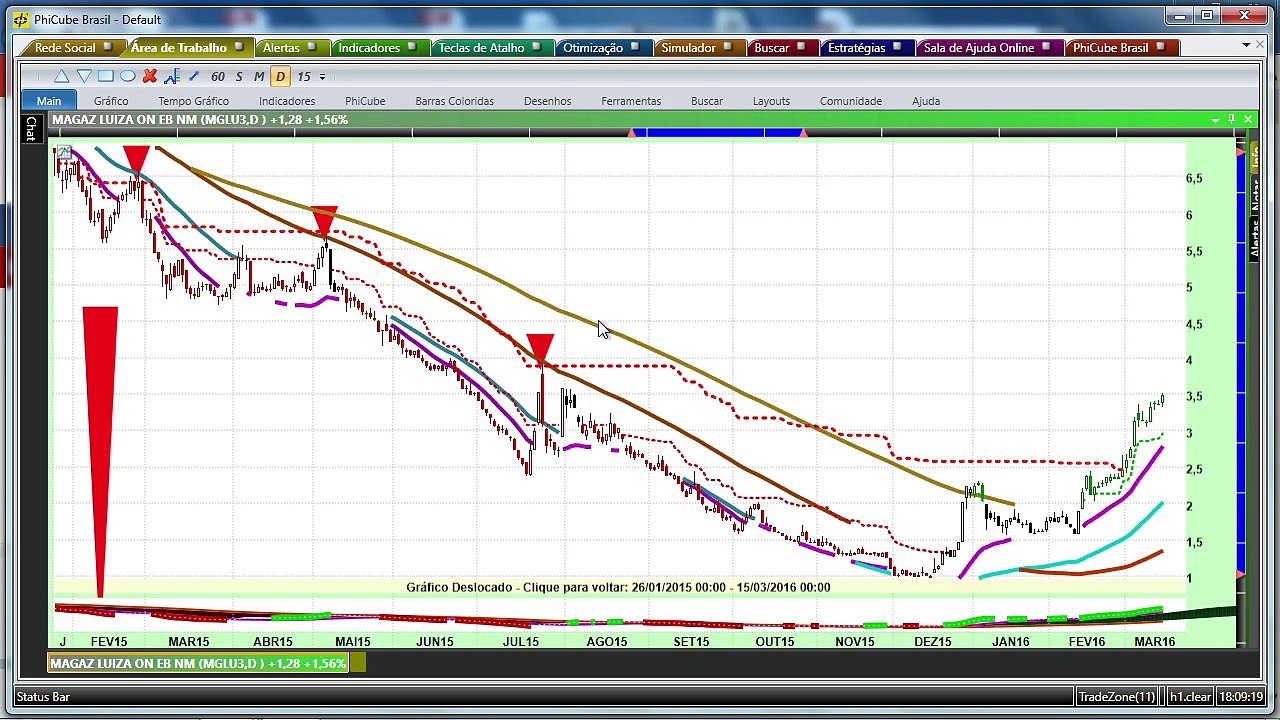Image resolution: width=1280 pixels, height=720 pixels.
Task: Open the Barras Coloridas ribbon menu
Action: [x=455, y=101]
